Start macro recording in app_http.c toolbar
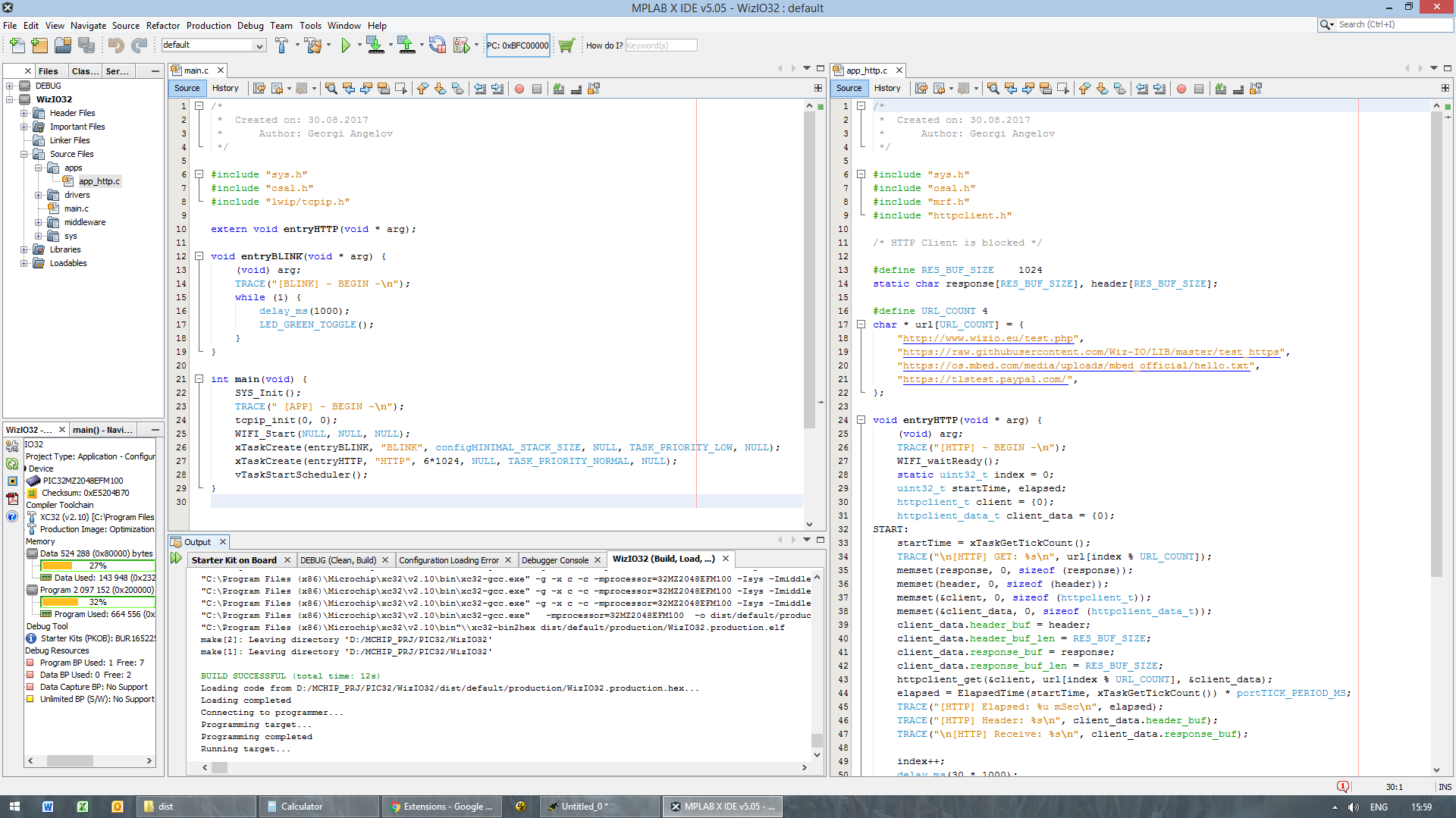Image resolution: width=1456 pixels, height=818 pixels. tap(1181, 89)
